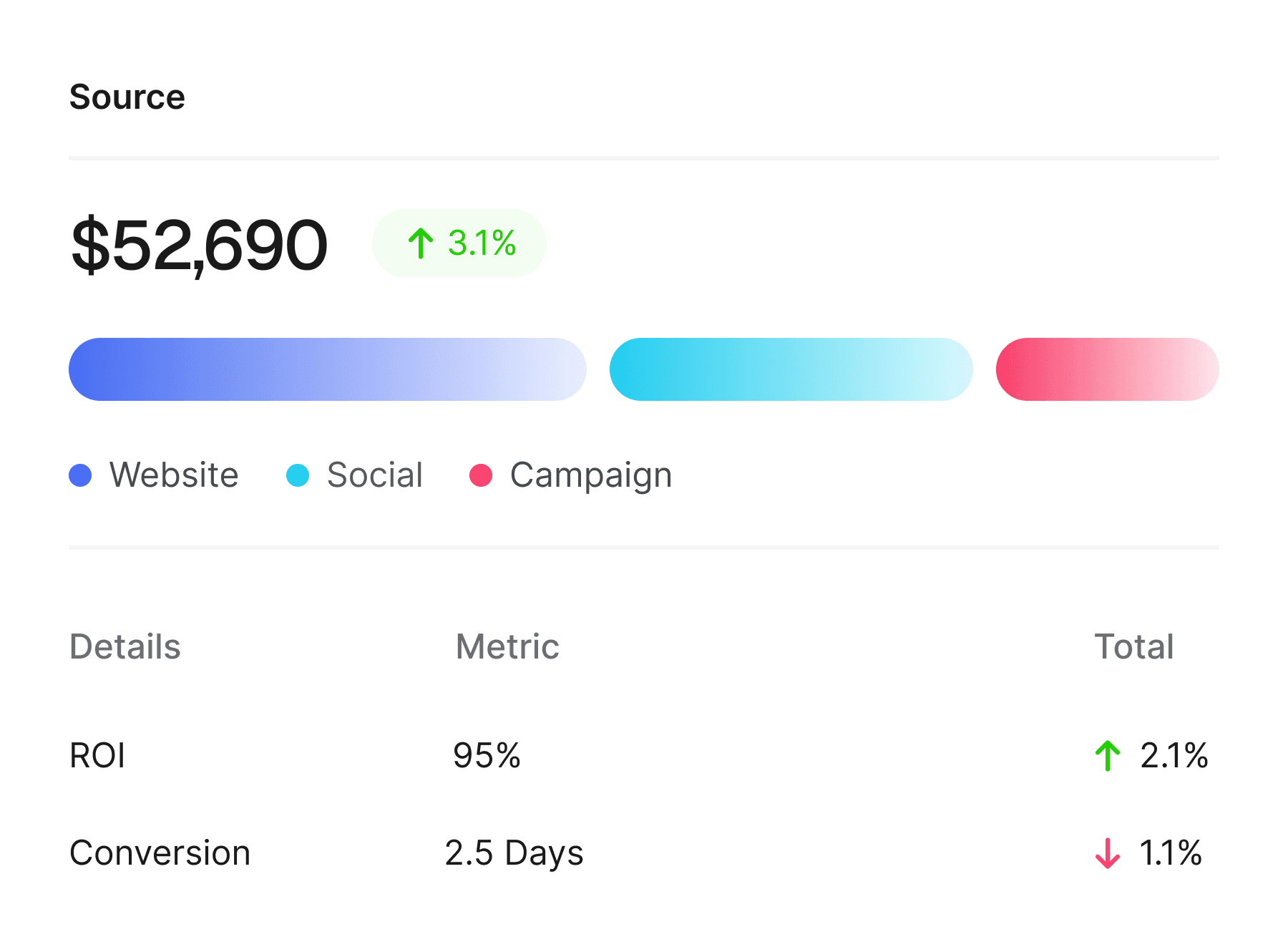Click the blue Website progress bar
Screen dimensions: 1288x942
pos(328,369)
